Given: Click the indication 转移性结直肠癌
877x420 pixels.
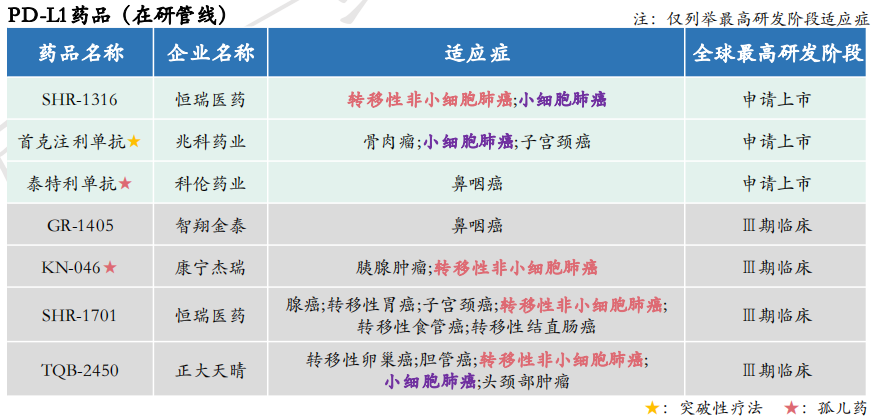Looking at the screenshot, I should click(532, 326).
